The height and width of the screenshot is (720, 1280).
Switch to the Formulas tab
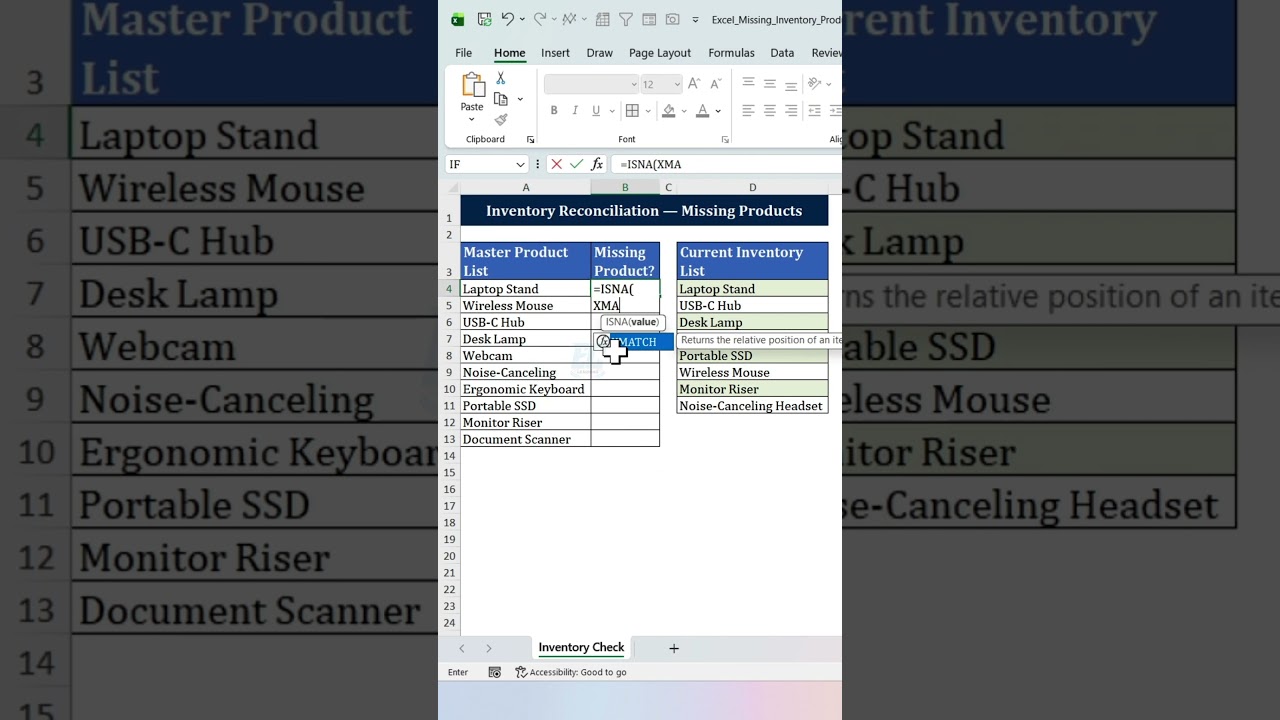point(731,53)
